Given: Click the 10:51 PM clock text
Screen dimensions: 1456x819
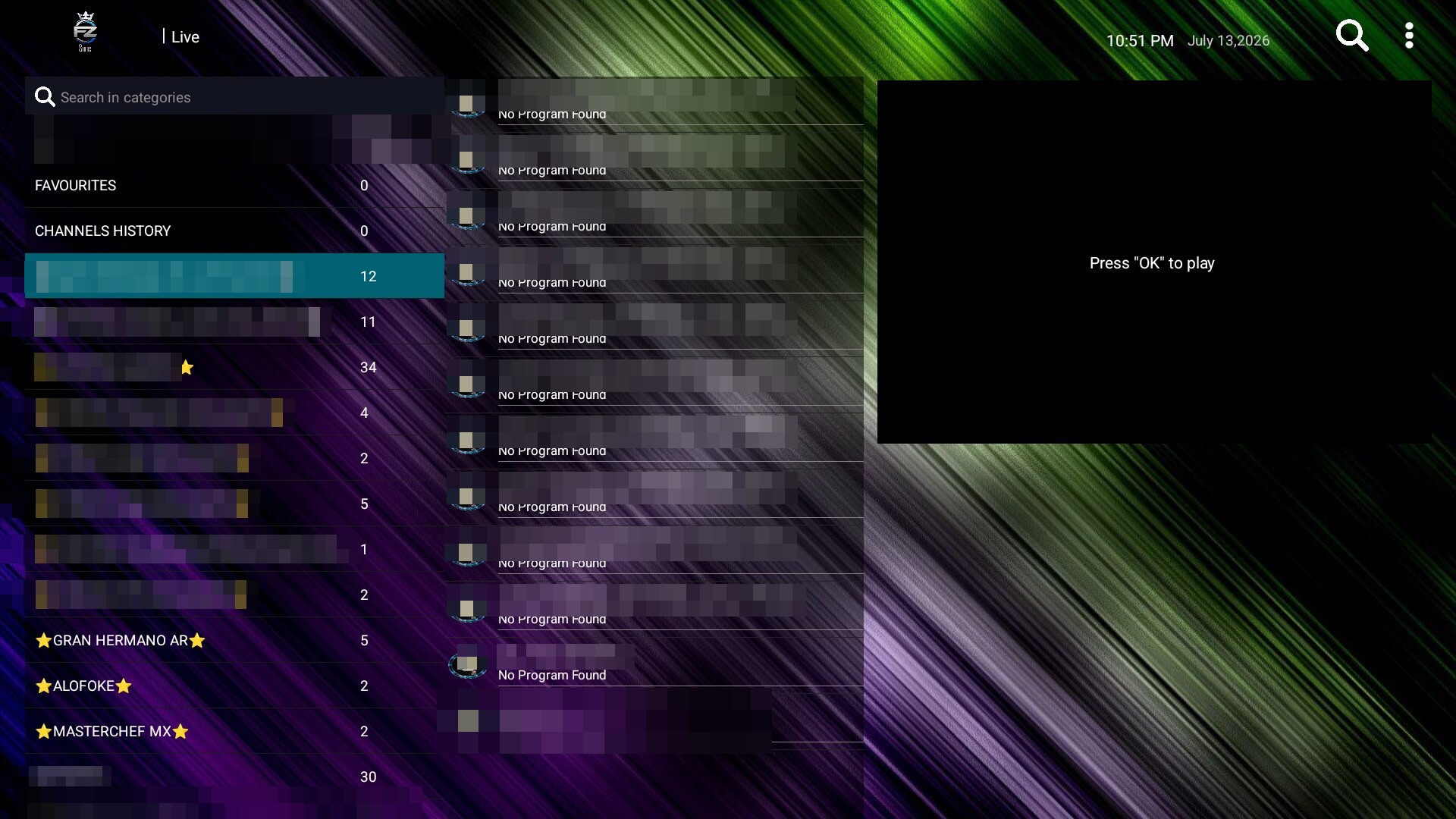Looking at the screenshot, I should [x=1140, y=41].
